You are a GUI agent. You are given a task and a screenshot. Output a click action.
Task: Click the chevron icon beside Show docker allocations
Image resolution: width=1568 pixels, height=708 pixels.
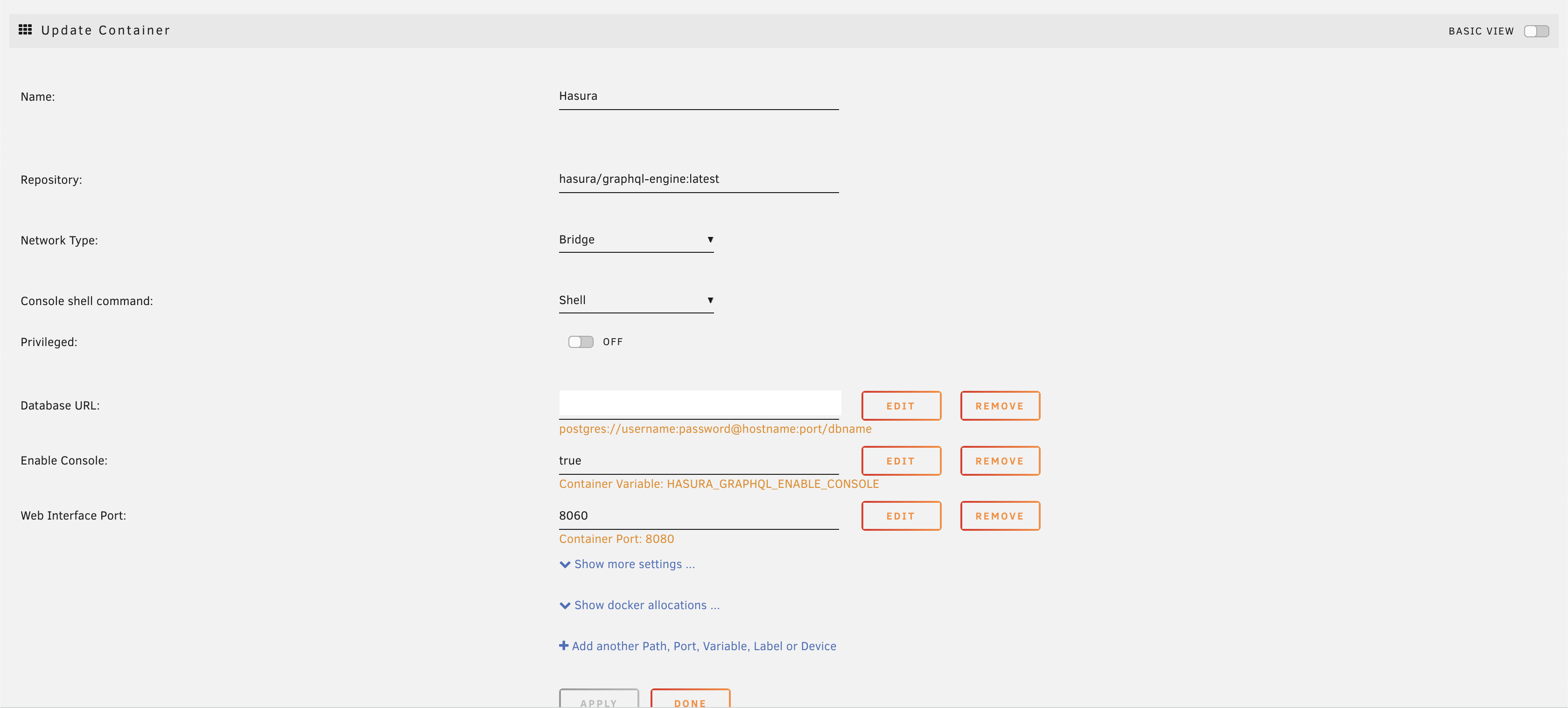[565, 606]
